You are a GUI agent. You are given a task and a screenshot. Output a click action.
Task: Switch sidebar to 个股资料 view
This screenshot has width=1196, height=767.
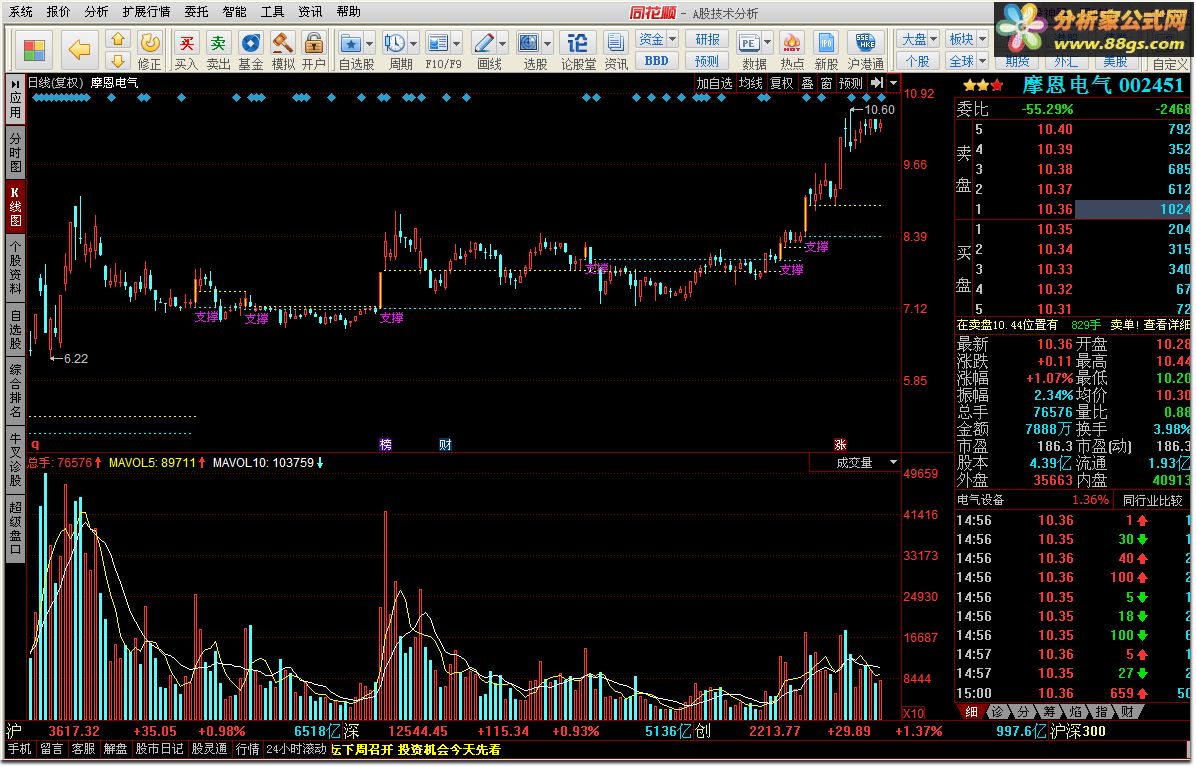[x=15, y=266]
